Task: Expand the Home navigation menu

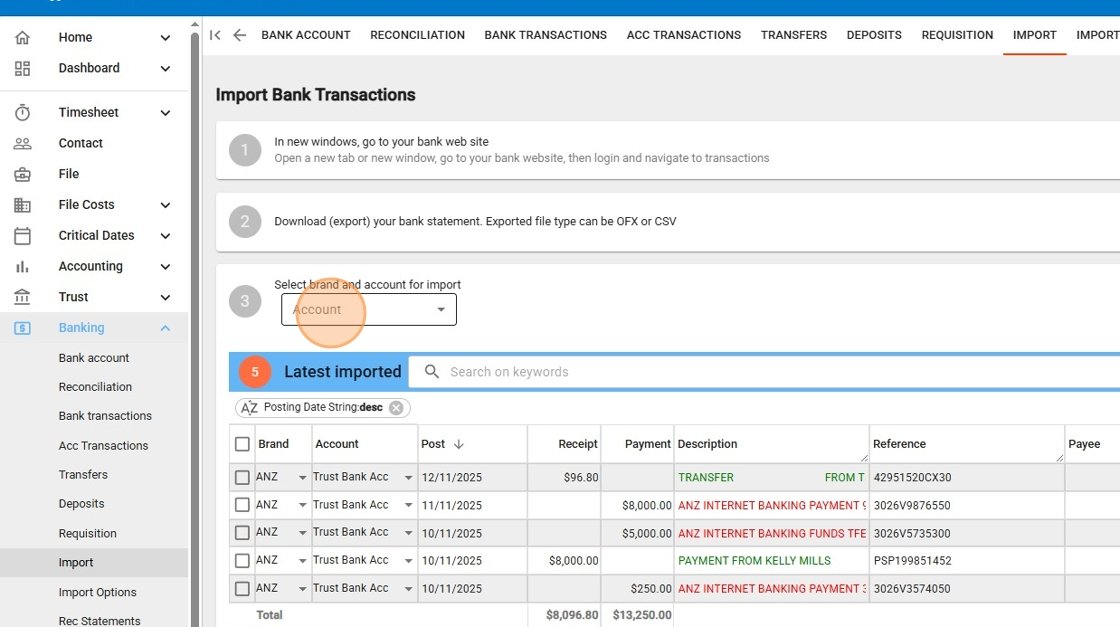Action: tap(165, 37)
